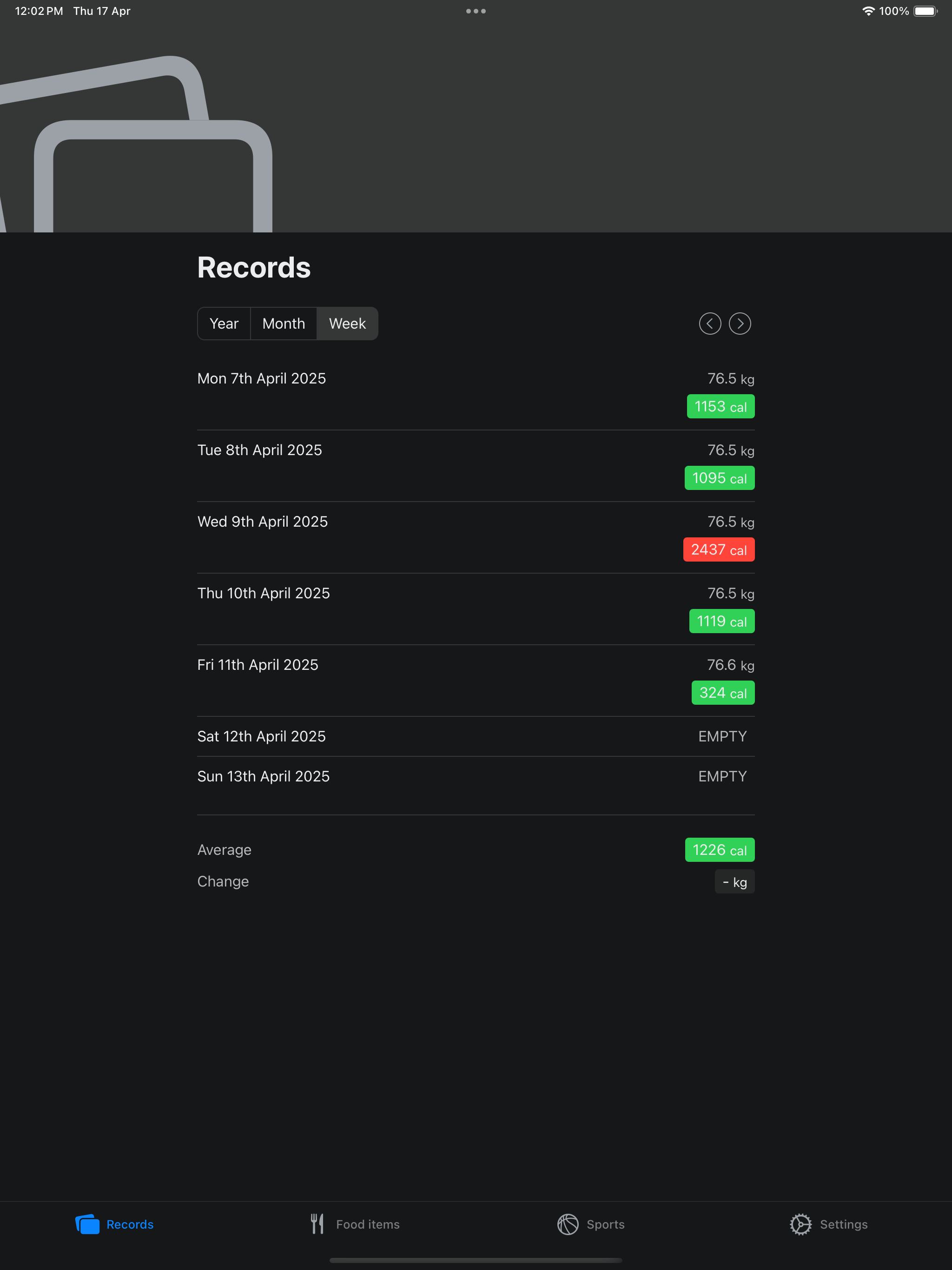Tap the 1153 cal badge
The width and height of the screenshot is (952, 1270).
721,406
